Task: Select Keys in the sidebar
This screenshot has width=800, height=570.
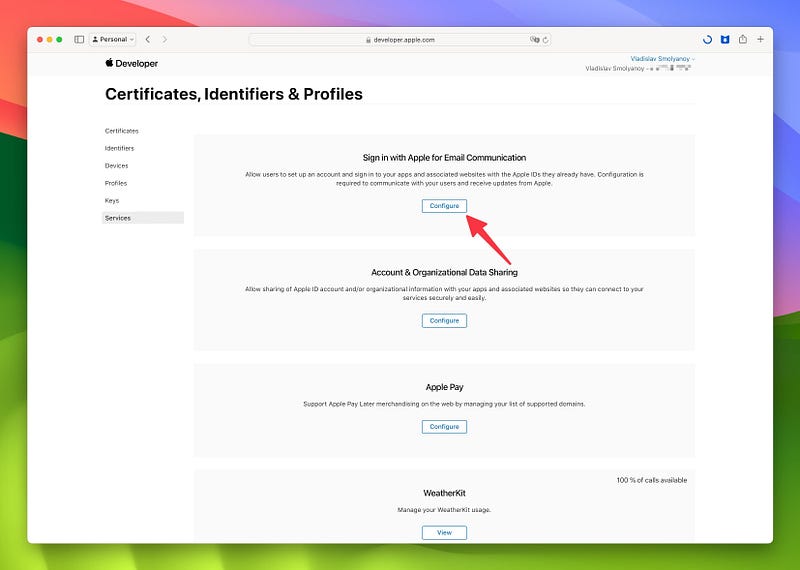Action: 112,201
